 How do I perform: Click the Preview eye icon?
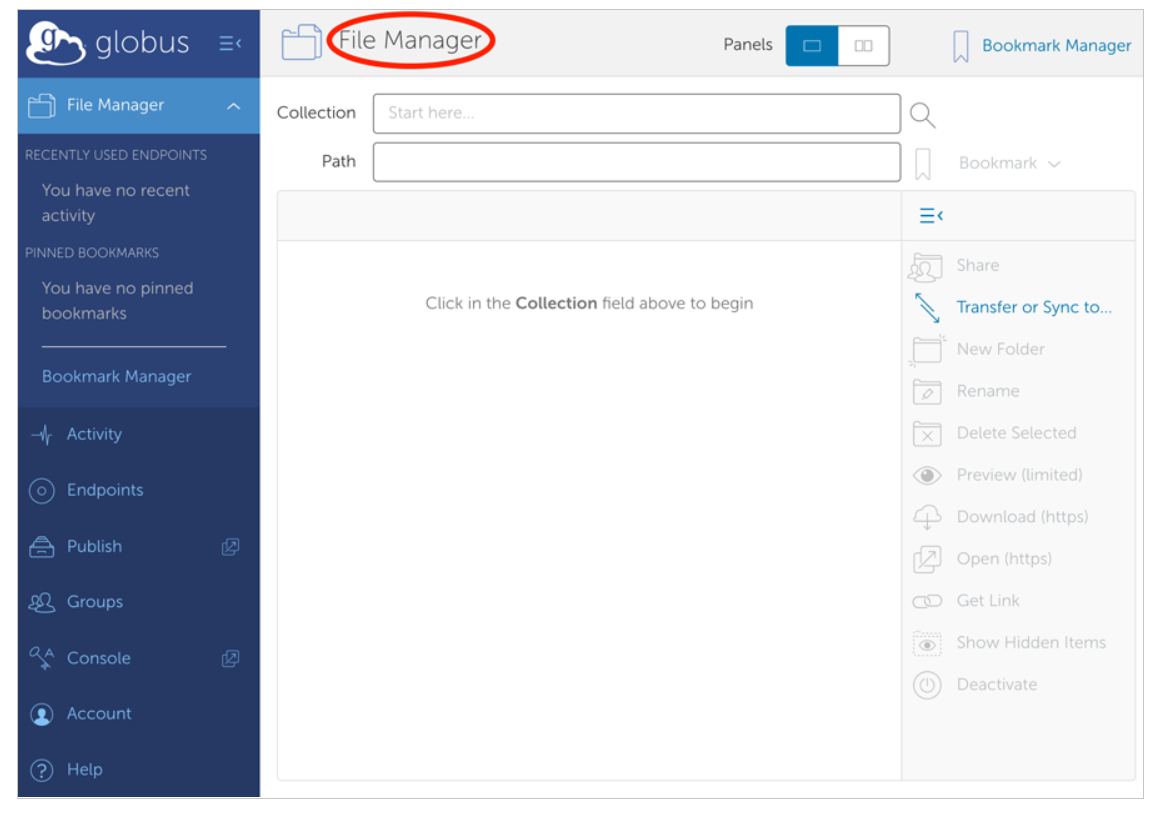click(x=927, y=475)
